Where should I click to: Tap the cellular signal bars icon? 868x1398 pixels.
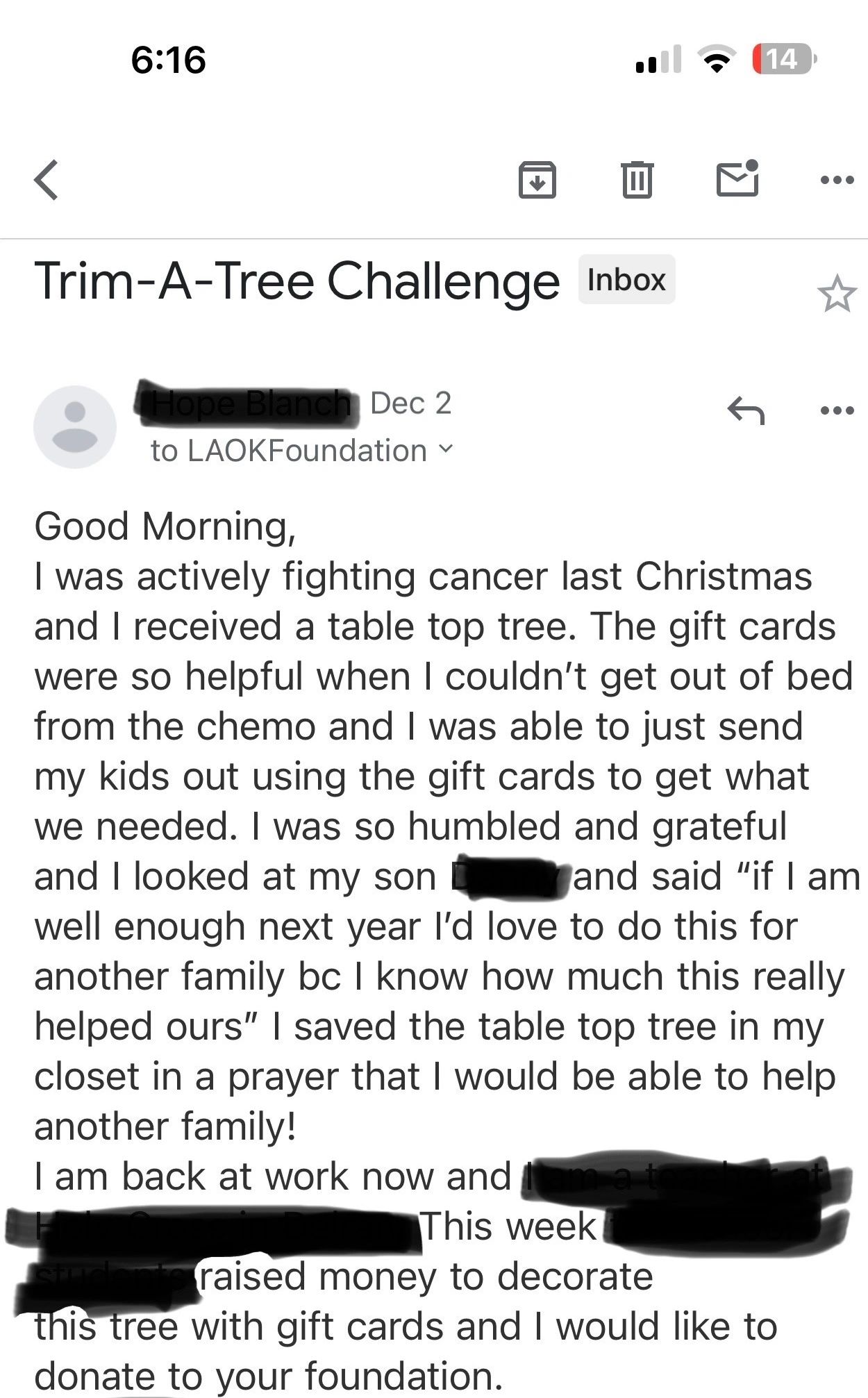coord(658,60)
